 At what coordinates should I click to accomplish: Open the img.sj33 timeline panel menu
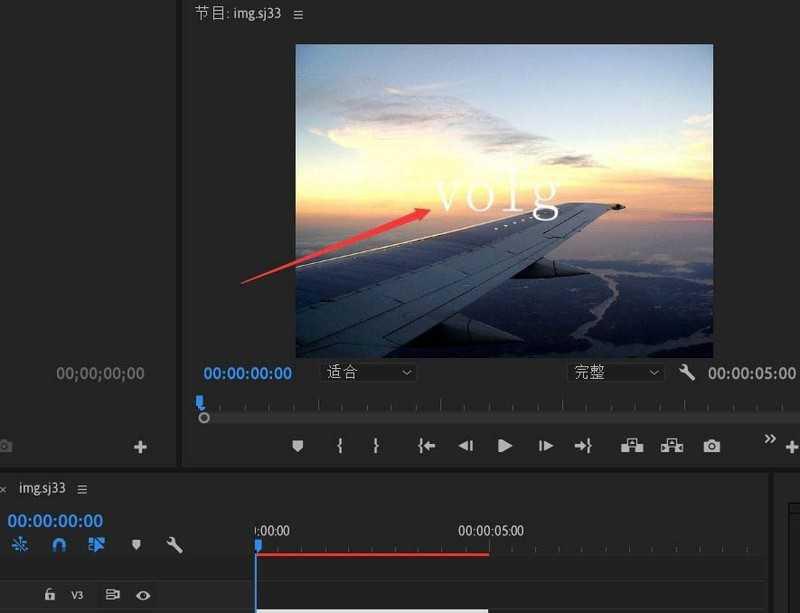coord(82,489)
